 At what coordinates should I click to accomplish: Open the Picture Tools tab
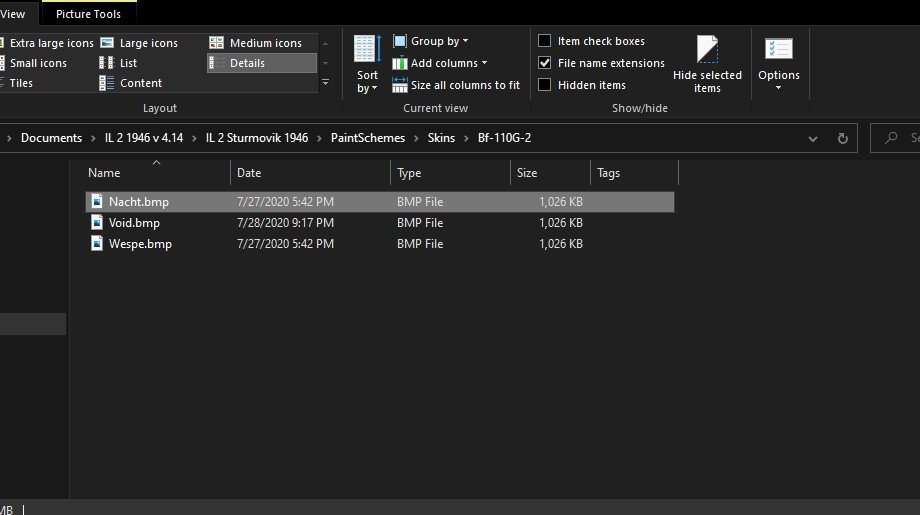click(x=89, y=13)
